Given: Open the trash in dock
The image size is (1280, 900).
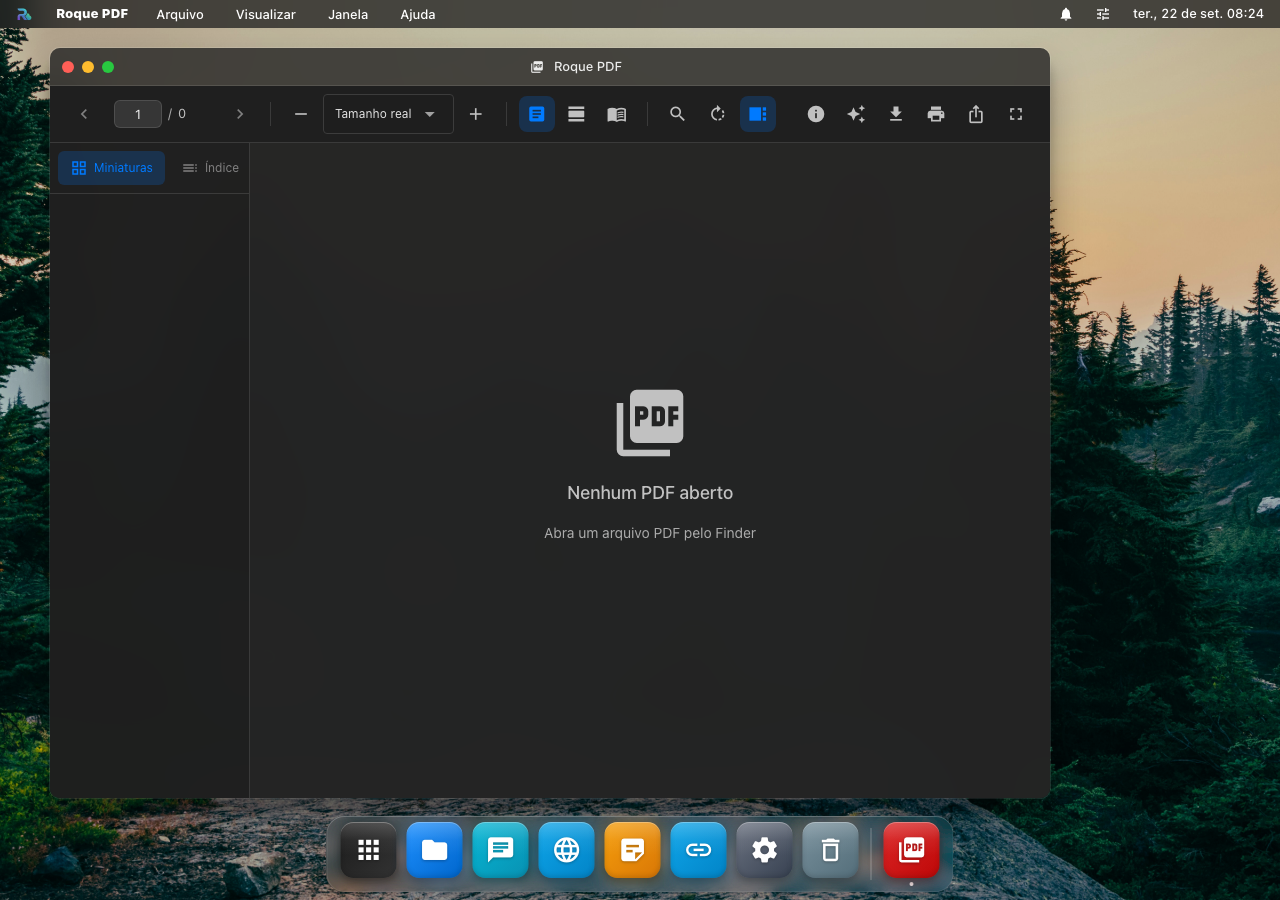Looking at the screenshot, I should [831, 850].
